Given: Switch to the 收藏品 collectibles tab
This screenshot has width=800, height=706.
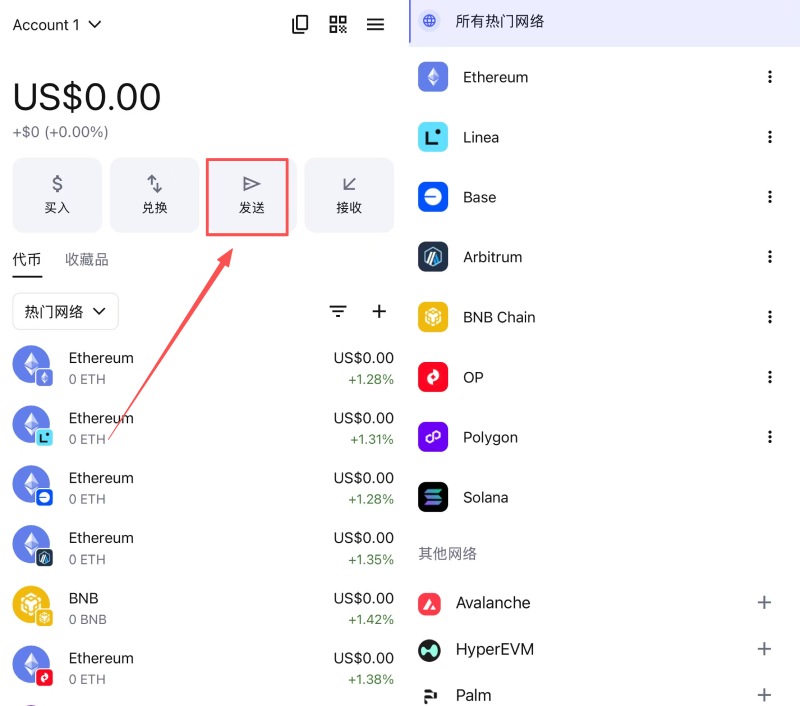Looking at the screenshot, I should 87,260.
